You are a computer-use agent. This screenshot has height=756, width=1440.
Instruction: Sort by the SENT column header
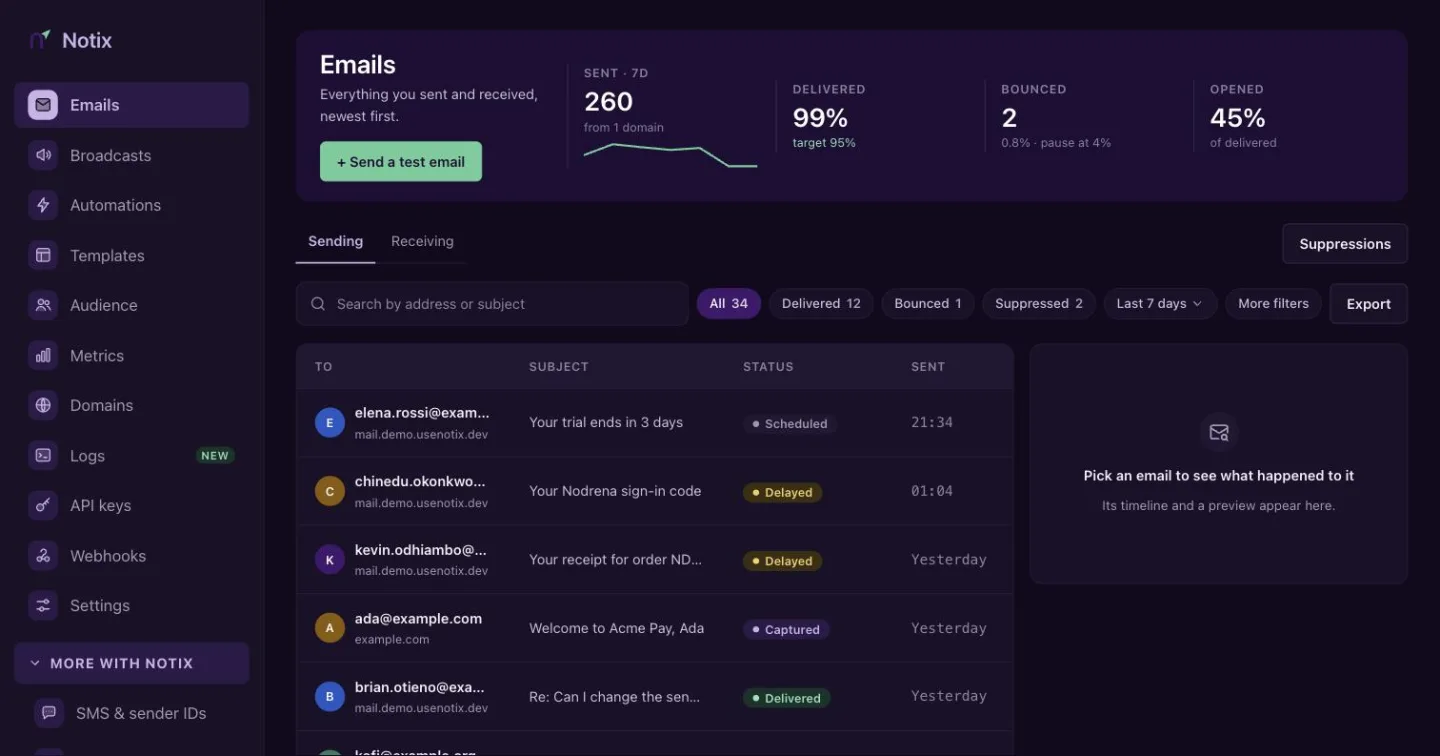[928, 367]
